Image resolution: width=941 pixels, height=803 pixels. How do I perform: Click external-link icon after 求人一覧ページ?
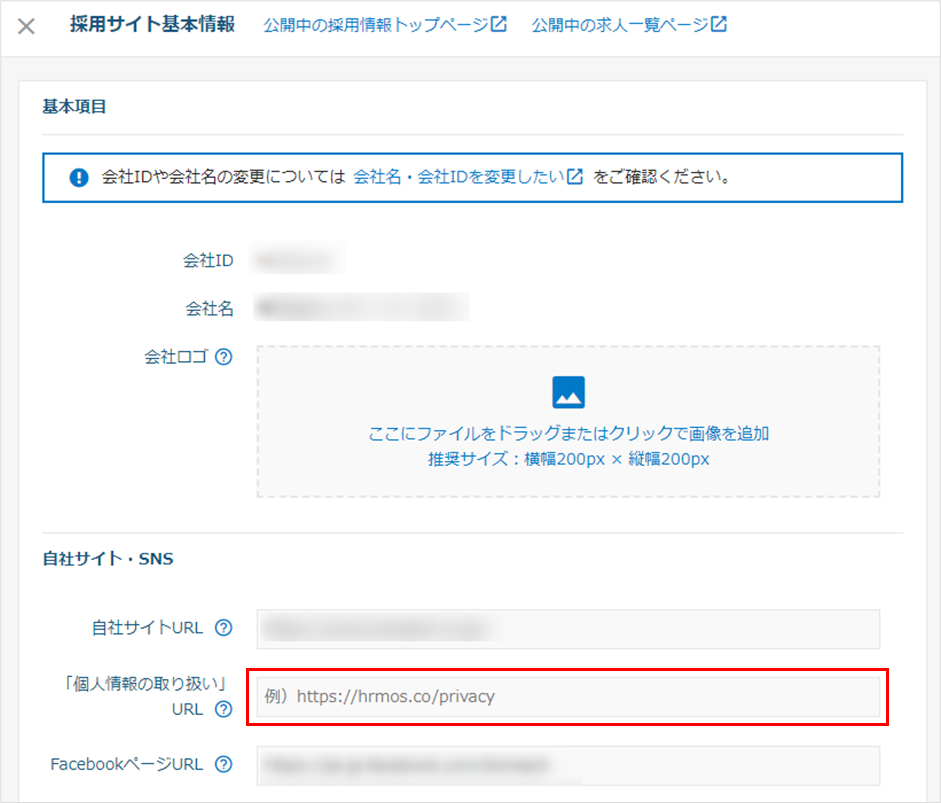click(x=719, y=24)
